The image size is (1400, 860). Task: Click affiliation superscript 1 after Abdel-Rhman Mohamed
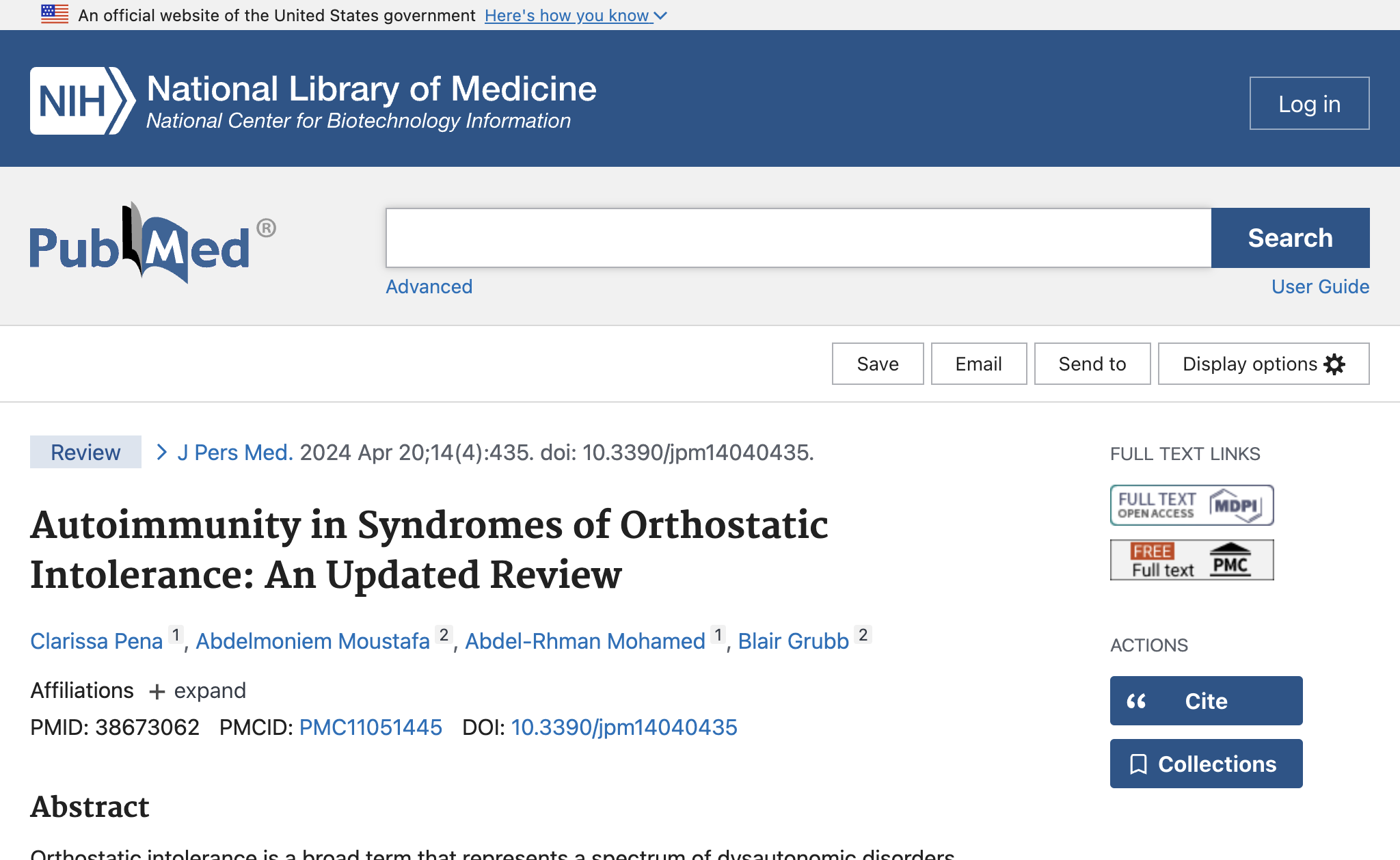pos(718,635)
